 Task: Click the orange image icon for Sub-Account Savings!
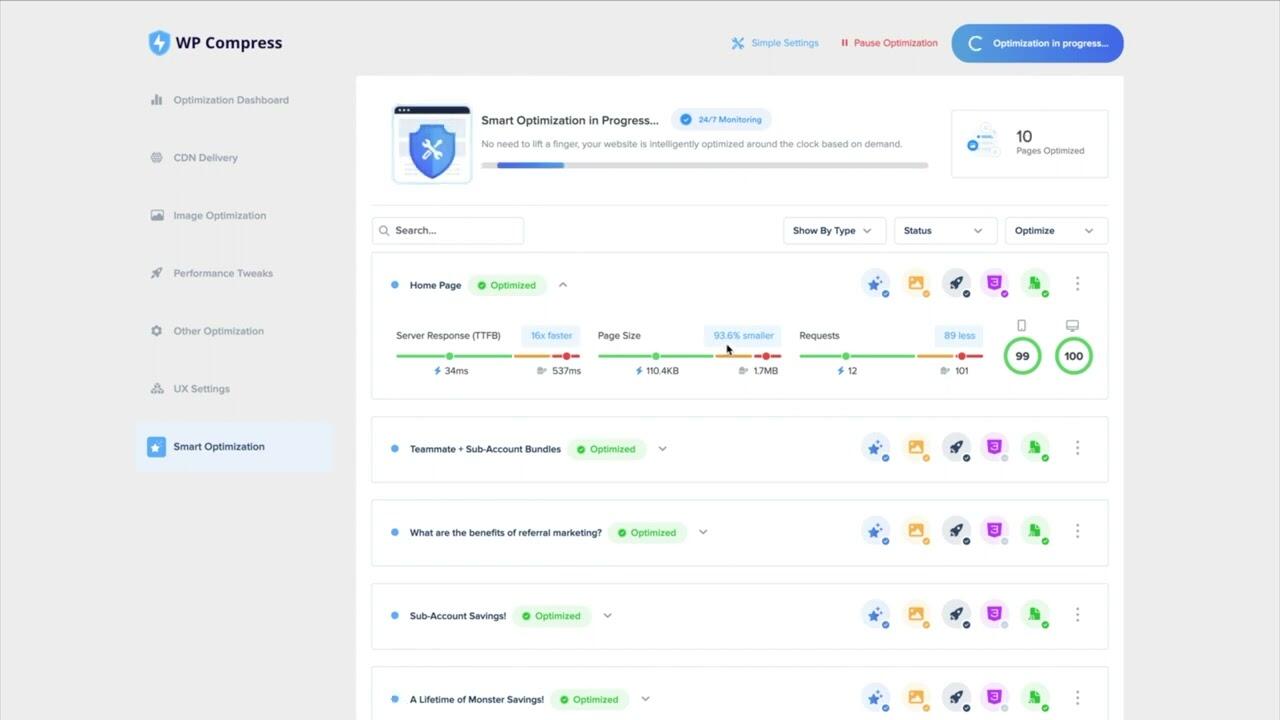pos(916,615)
